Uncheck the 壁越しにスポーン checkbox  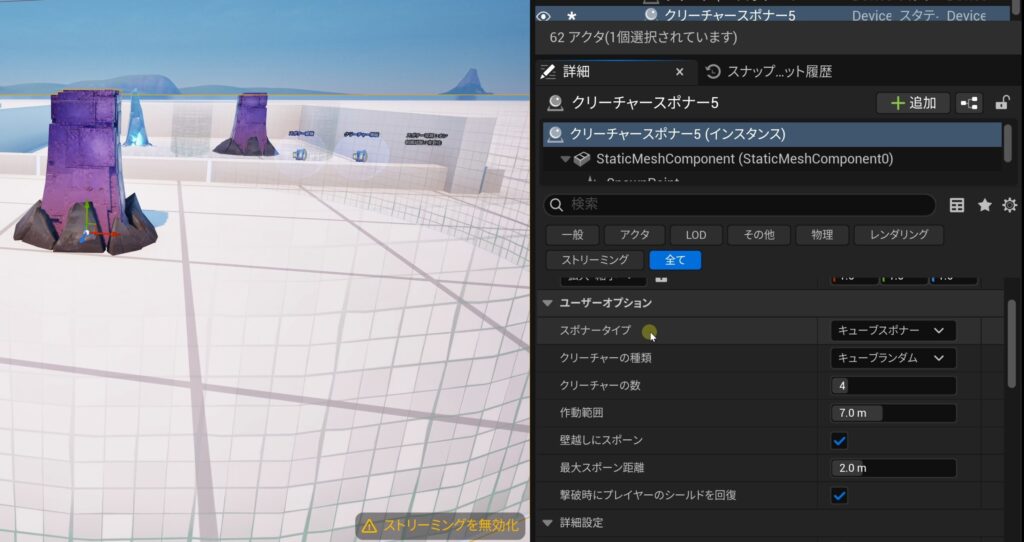click(x=840, y=440)
